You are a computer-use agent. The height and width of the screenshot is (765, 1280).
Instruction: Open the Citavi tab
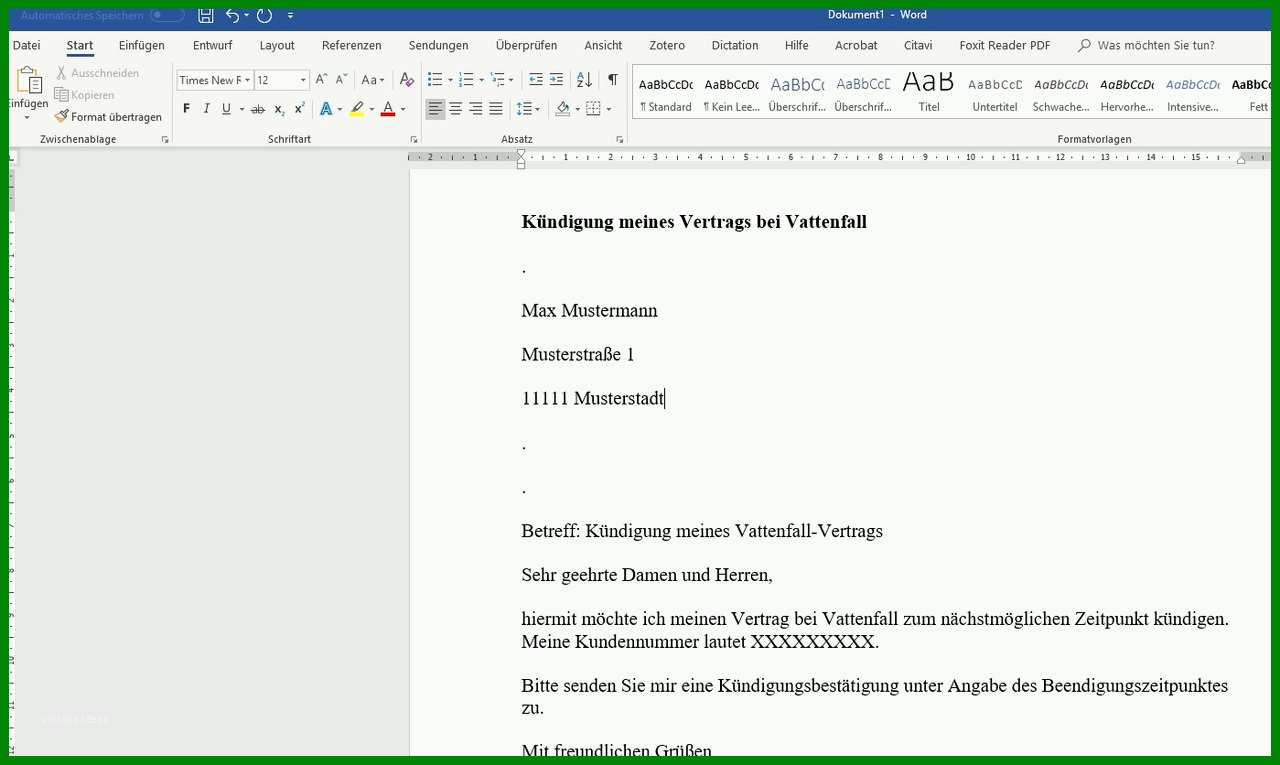click(x=918, y=45)
